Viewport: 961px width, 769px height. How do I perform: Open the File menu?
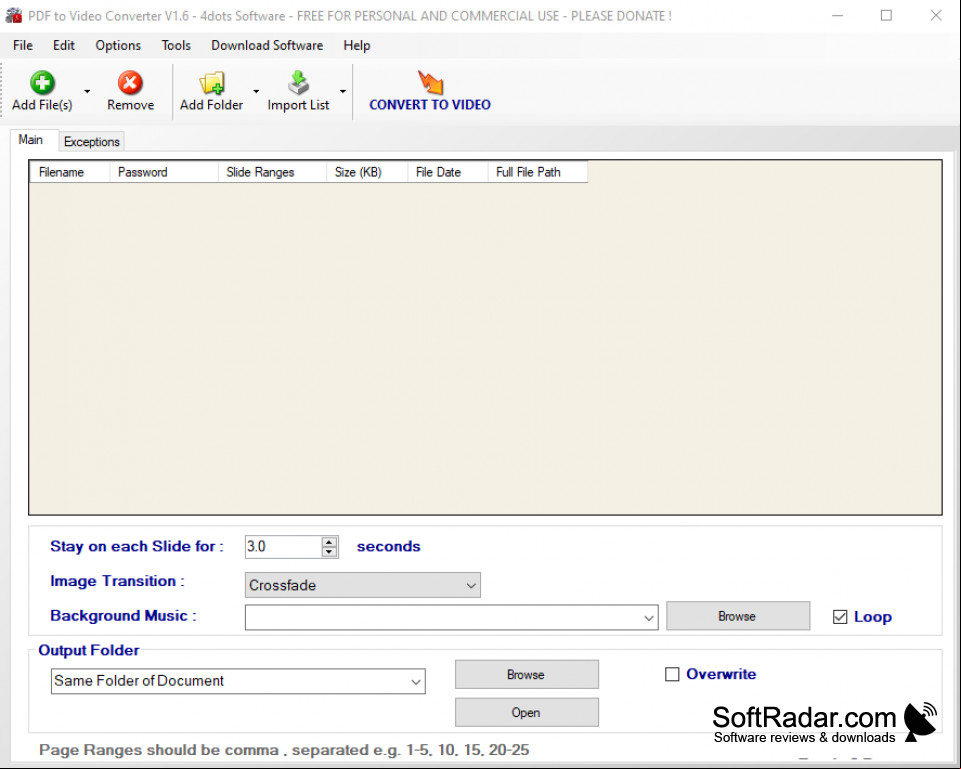[x=23, y=45]
